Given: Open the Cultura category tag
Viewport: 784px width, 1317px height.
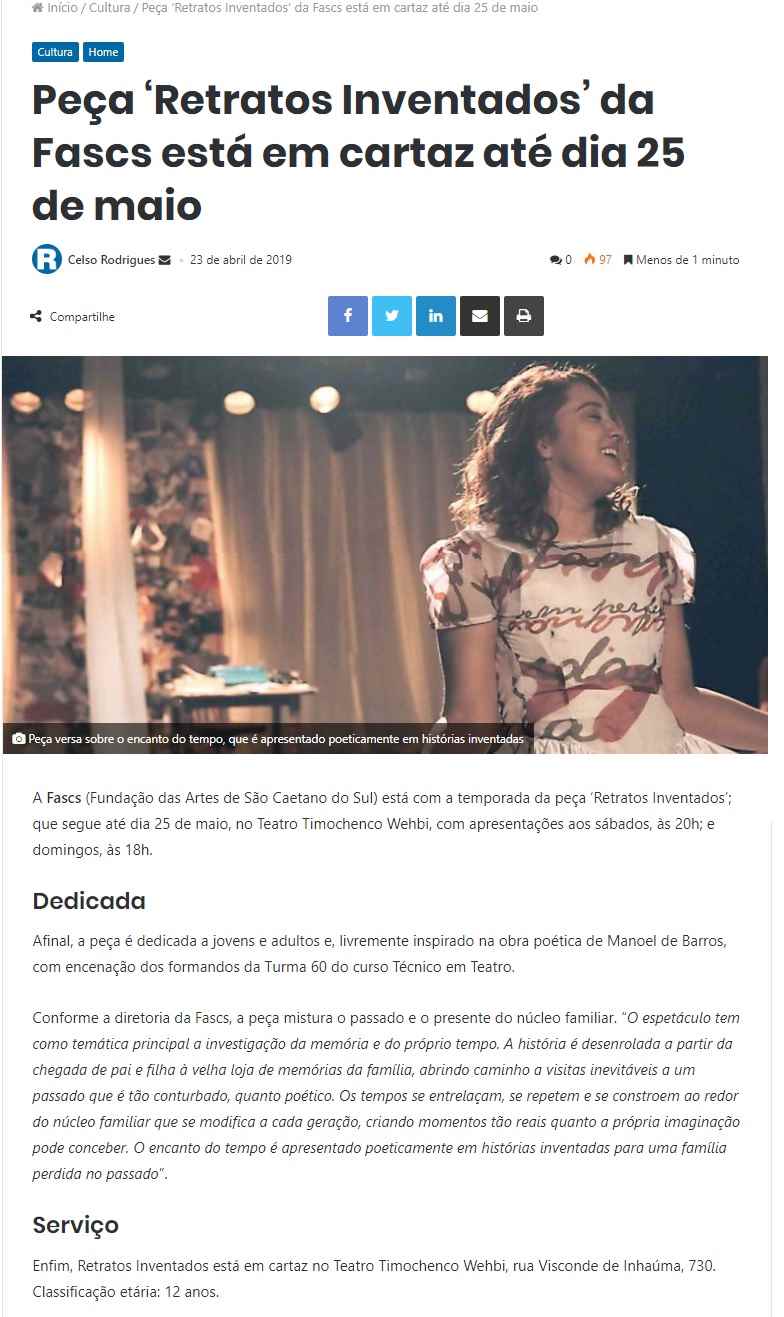Looking at the screenshot, I should [55, 52].
